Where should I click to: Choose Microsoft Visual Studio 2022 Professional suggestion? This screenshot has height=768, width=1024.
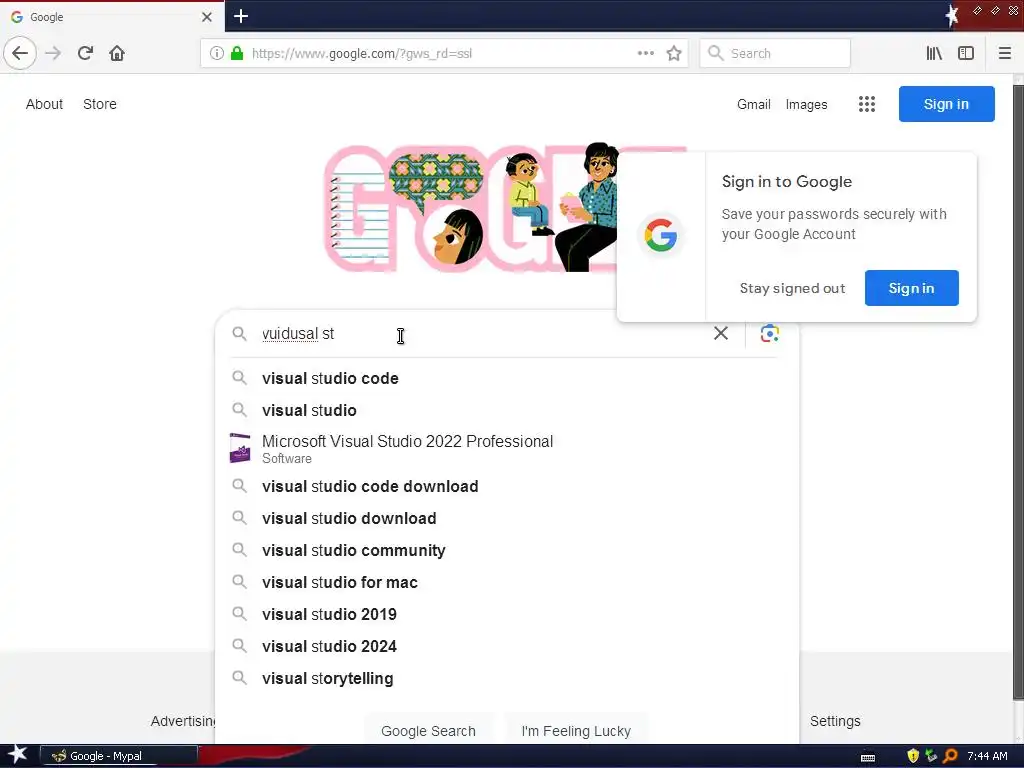[x=507, y=449]
